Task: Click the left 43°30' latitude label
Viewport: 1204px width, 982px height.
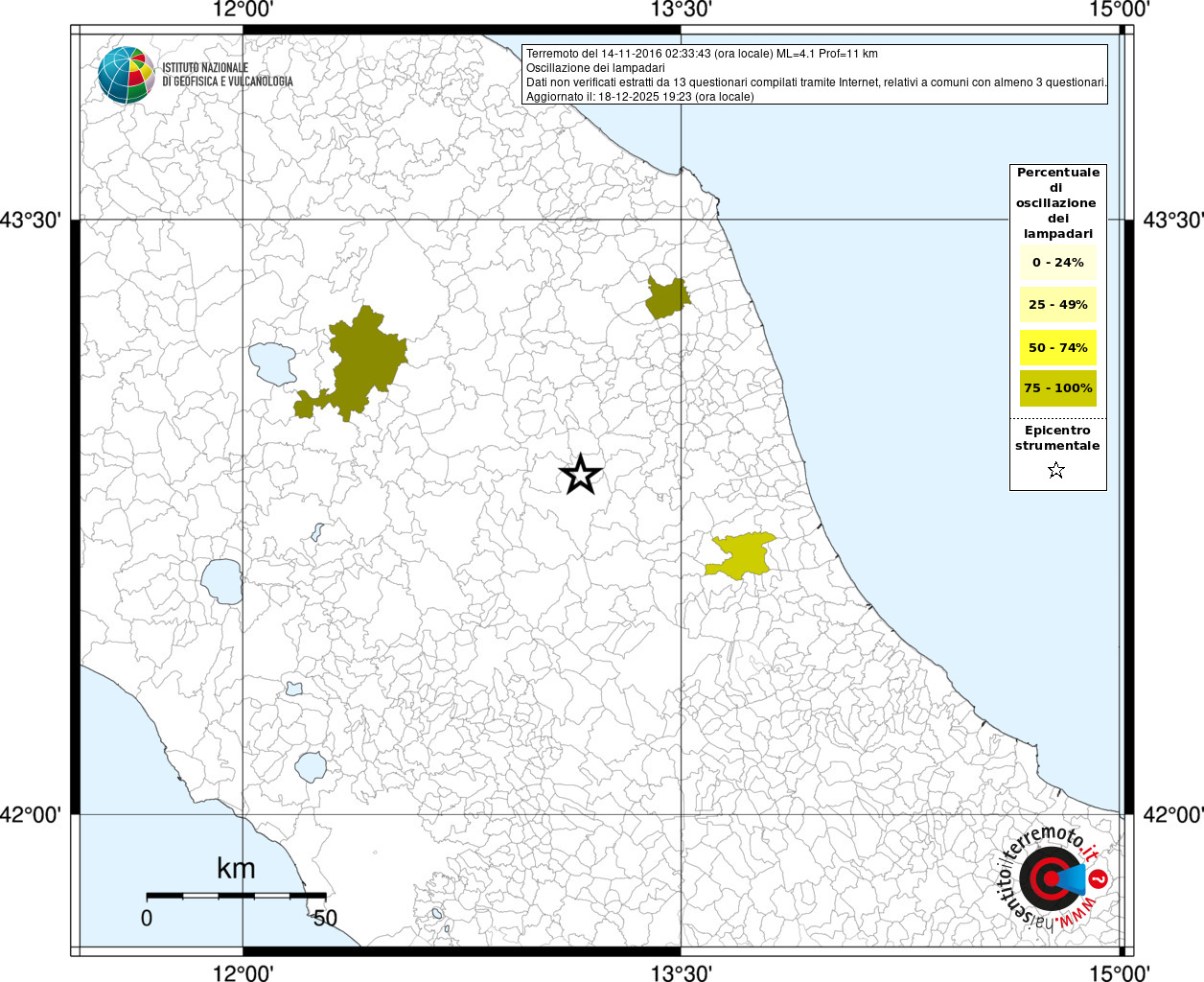Action: point(32,221)
